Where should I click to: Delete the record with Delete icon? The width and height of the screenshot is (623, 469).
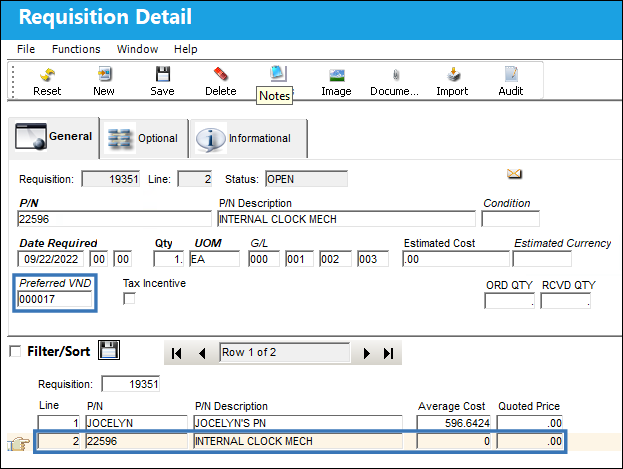(221, 74)
